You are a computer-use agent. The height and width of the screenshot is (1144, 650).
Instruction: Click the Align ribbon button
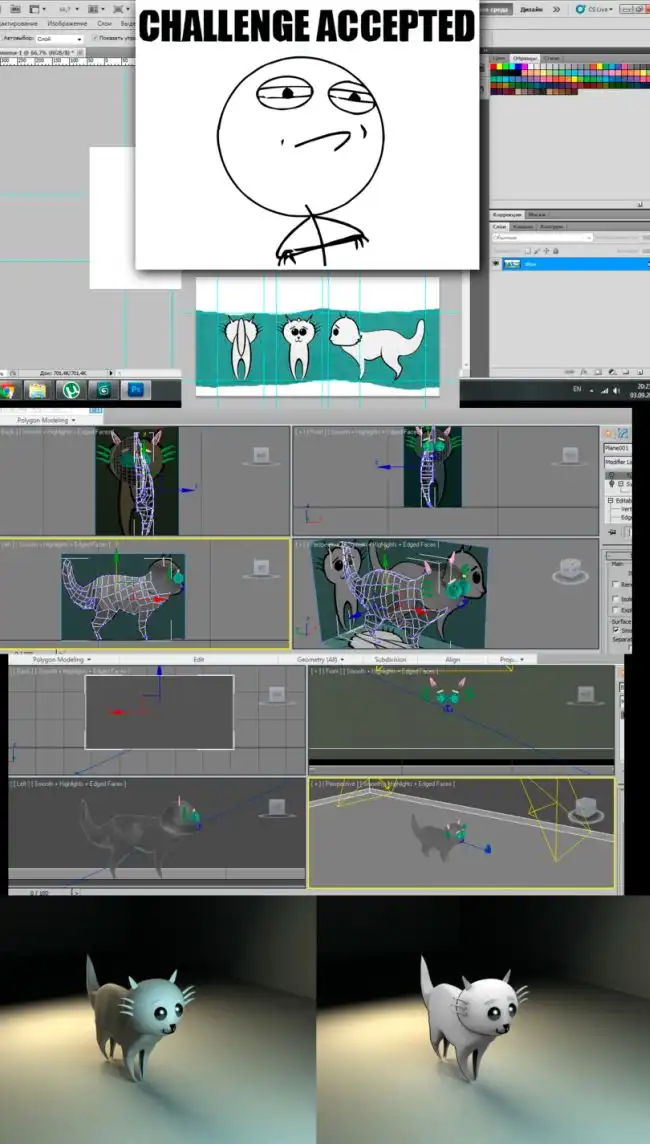point(453,660)
